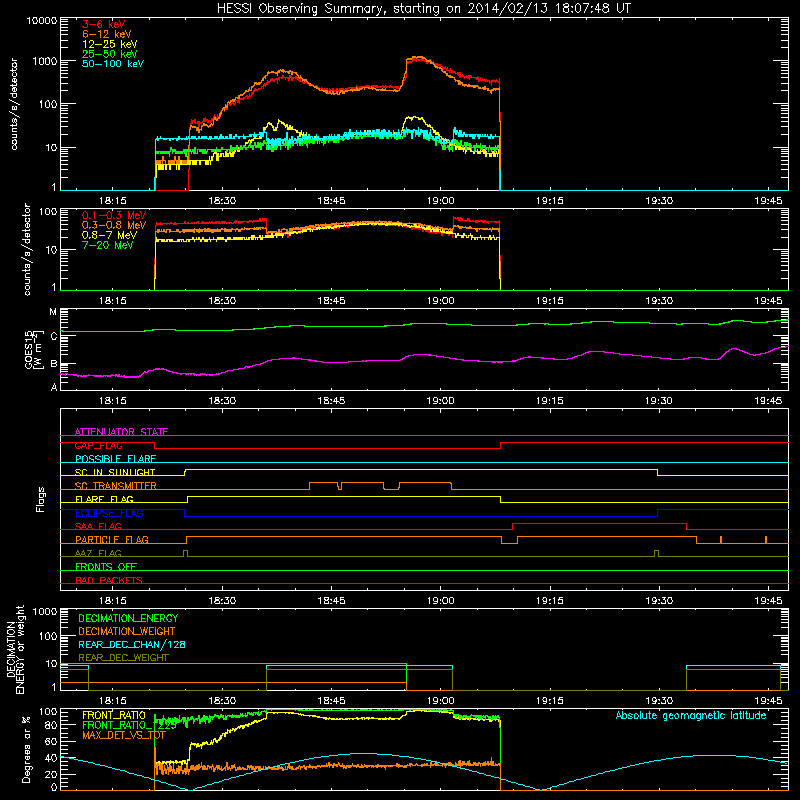Click 19:00 tick under the keV panel

[x=440, y=201]
